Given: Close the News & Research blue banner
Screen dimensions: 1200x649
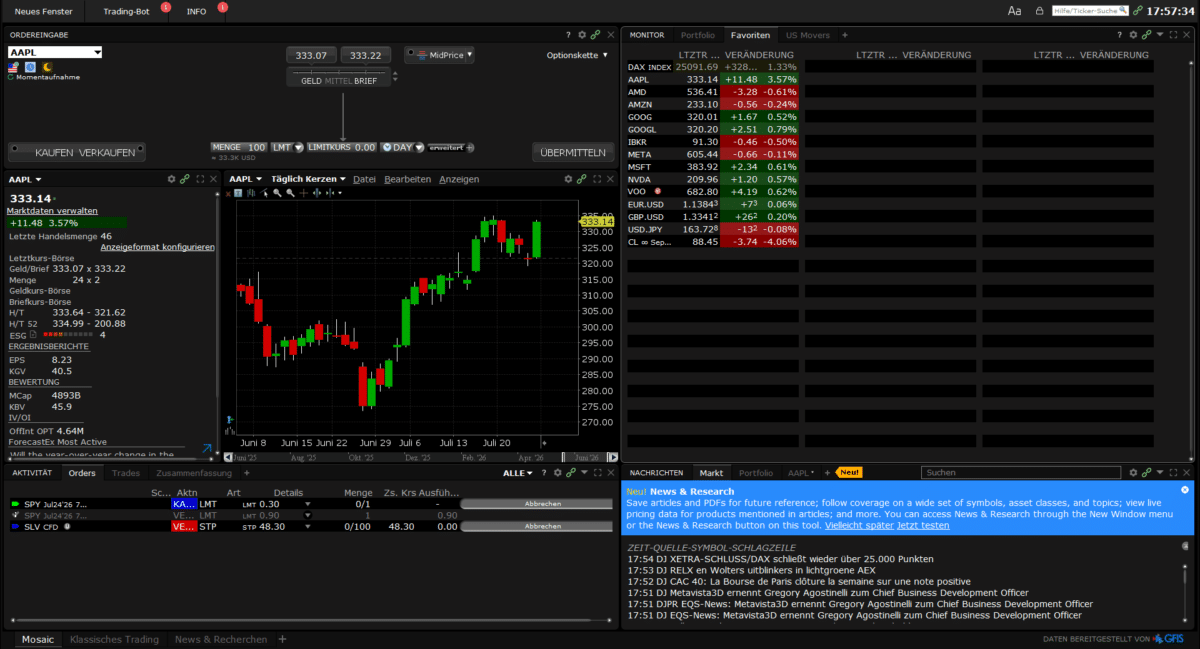Looking at the screenshot, I should (1185, 490).
